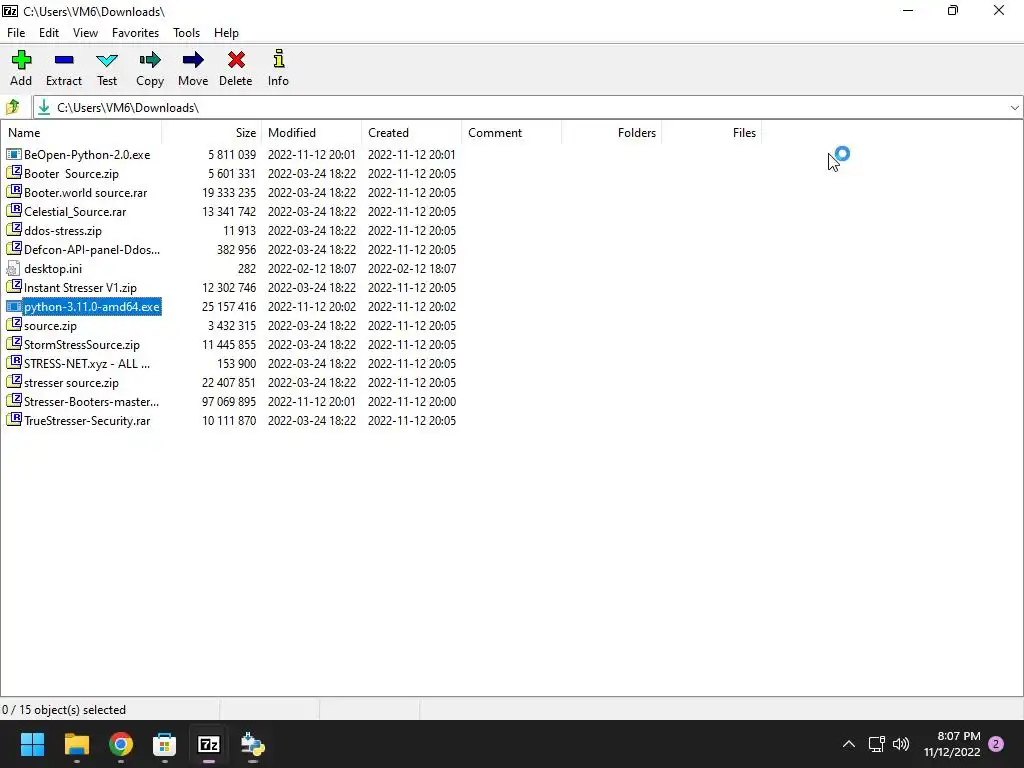The height and width of the screenshot is (768, 1024).
Task: Click the network tray icon
Action: [x=876, y=744]
